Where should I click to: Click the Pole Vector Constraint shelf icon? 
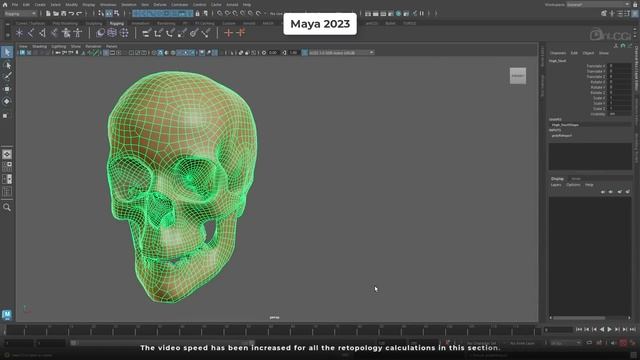(206, 33)
